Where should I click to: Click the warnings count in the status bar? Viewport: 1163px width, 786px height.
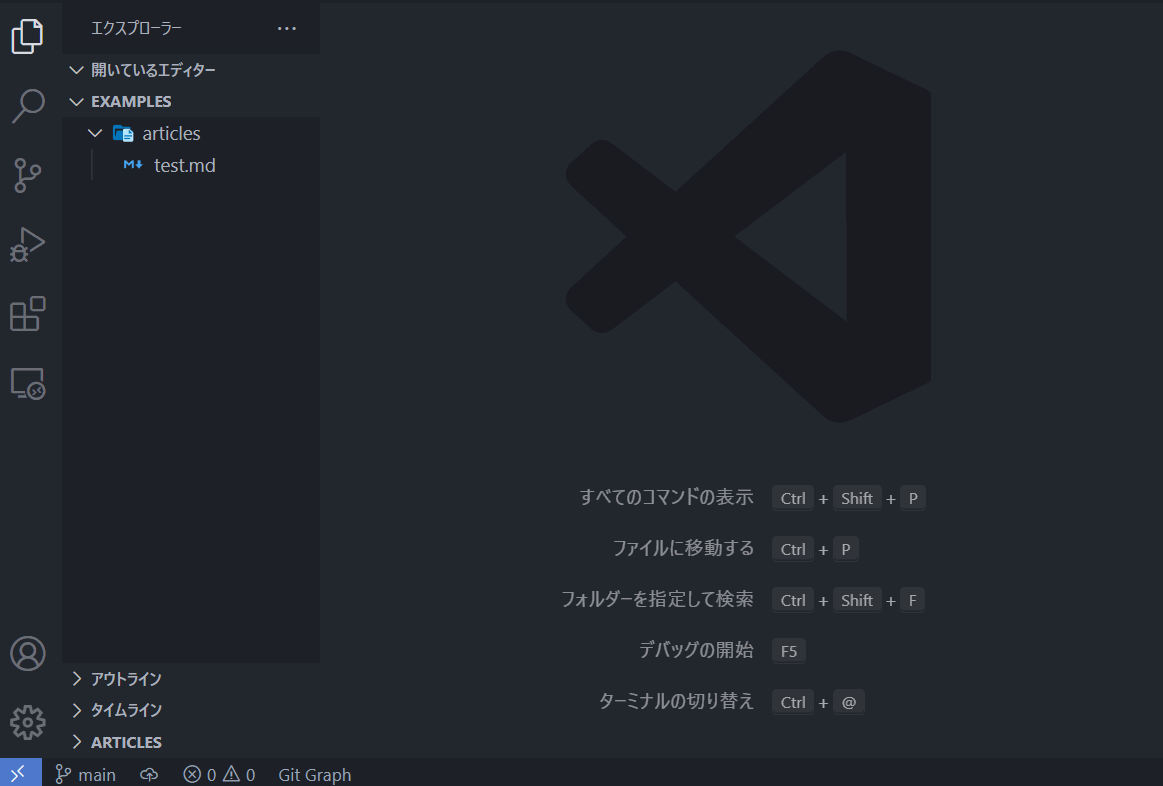pos(239,774)
